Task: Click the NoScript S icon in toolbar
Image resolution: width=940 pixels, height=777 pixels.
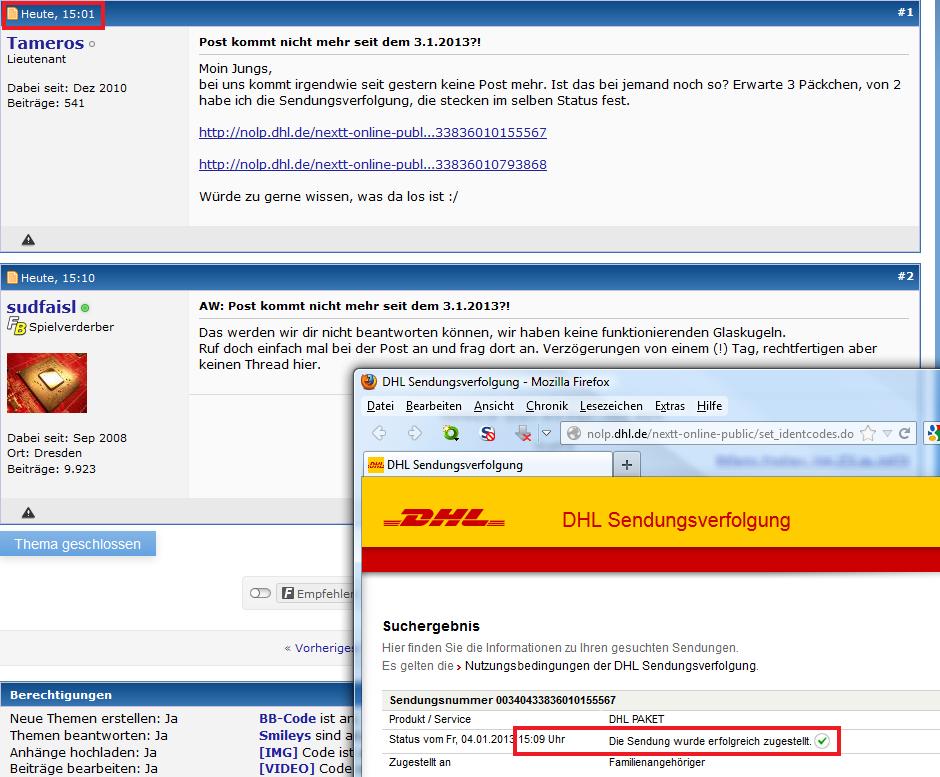Action: point(487,433)
